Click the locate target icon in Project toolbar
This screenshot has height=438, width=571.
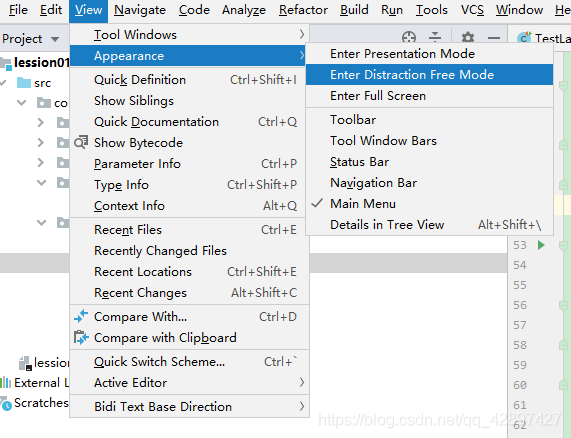pyautogui.click(x=409, y=37)
